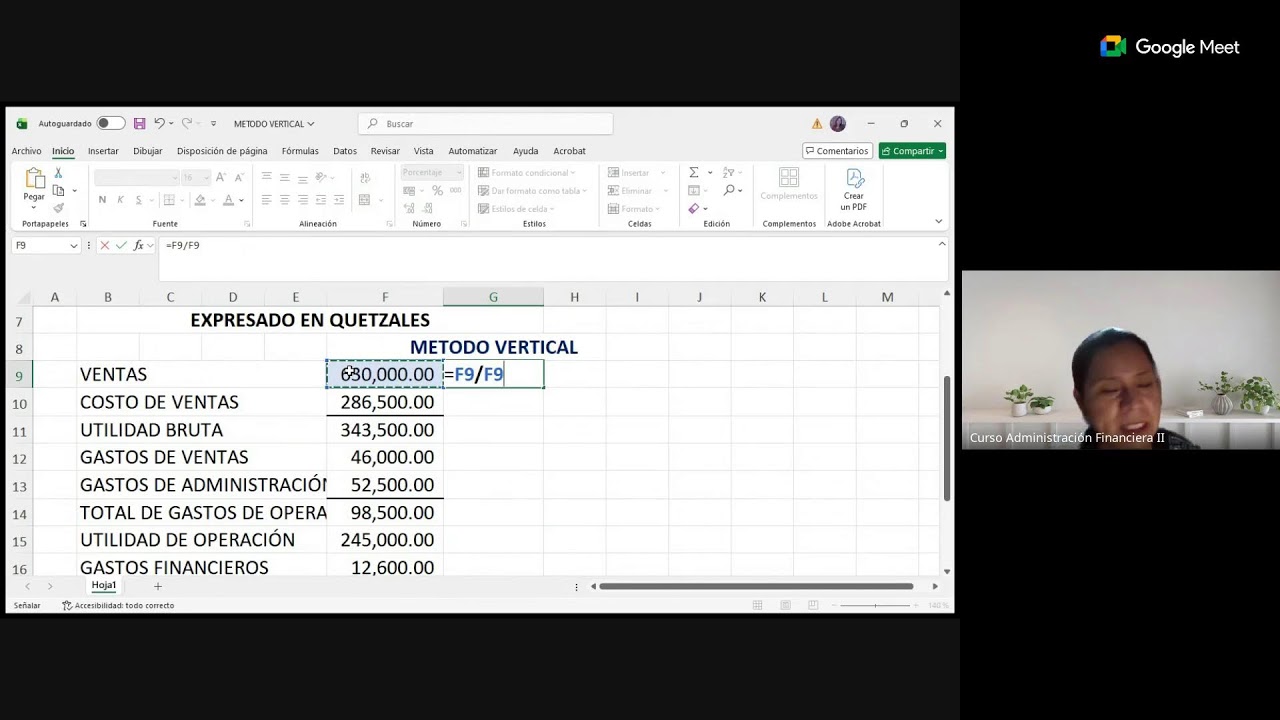
Task: Click the Normal view icon in status bar
Action: 757,605
